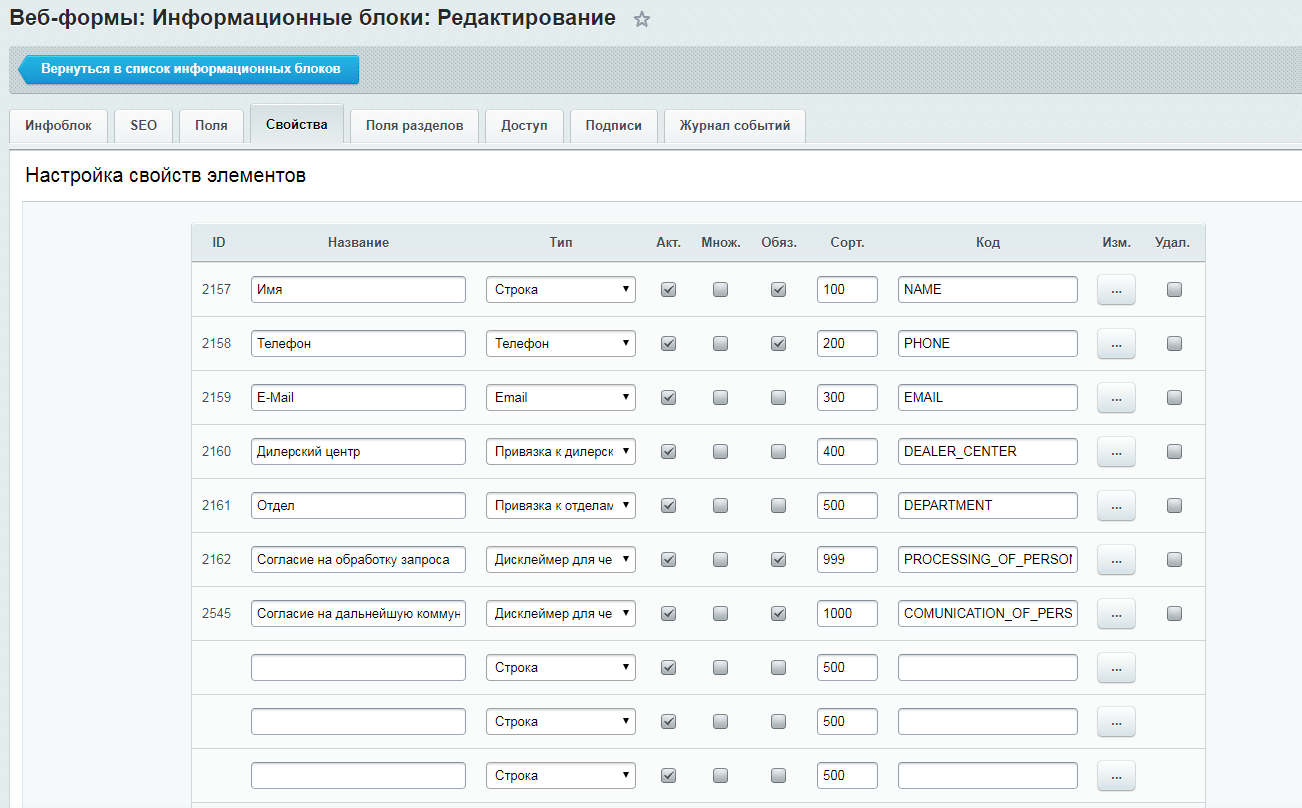Edit the code field containing DEPARTMENT
The height and width of the screenshot is (808, 1302).
pyautogui.click(x=988, y=505)
